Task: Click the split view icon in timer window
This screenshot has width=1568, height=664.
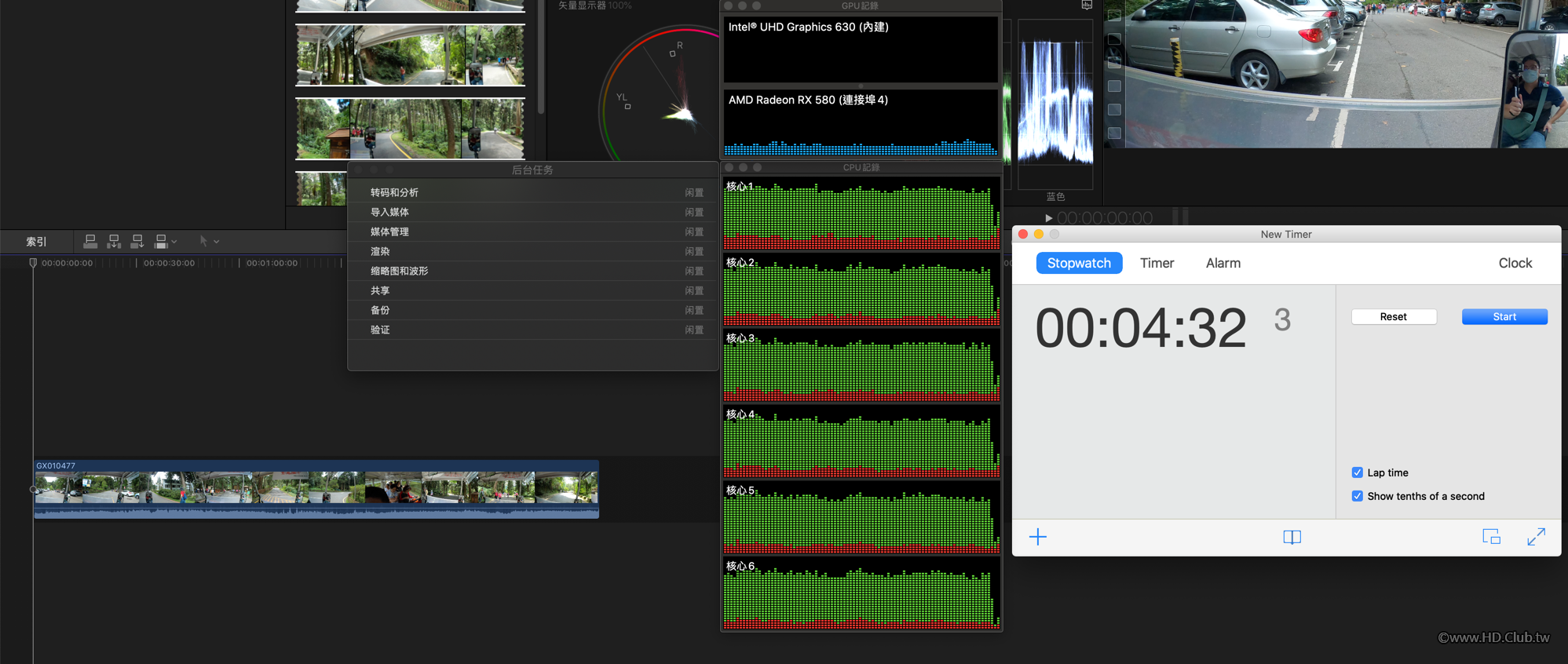Action: [1292, 537]
